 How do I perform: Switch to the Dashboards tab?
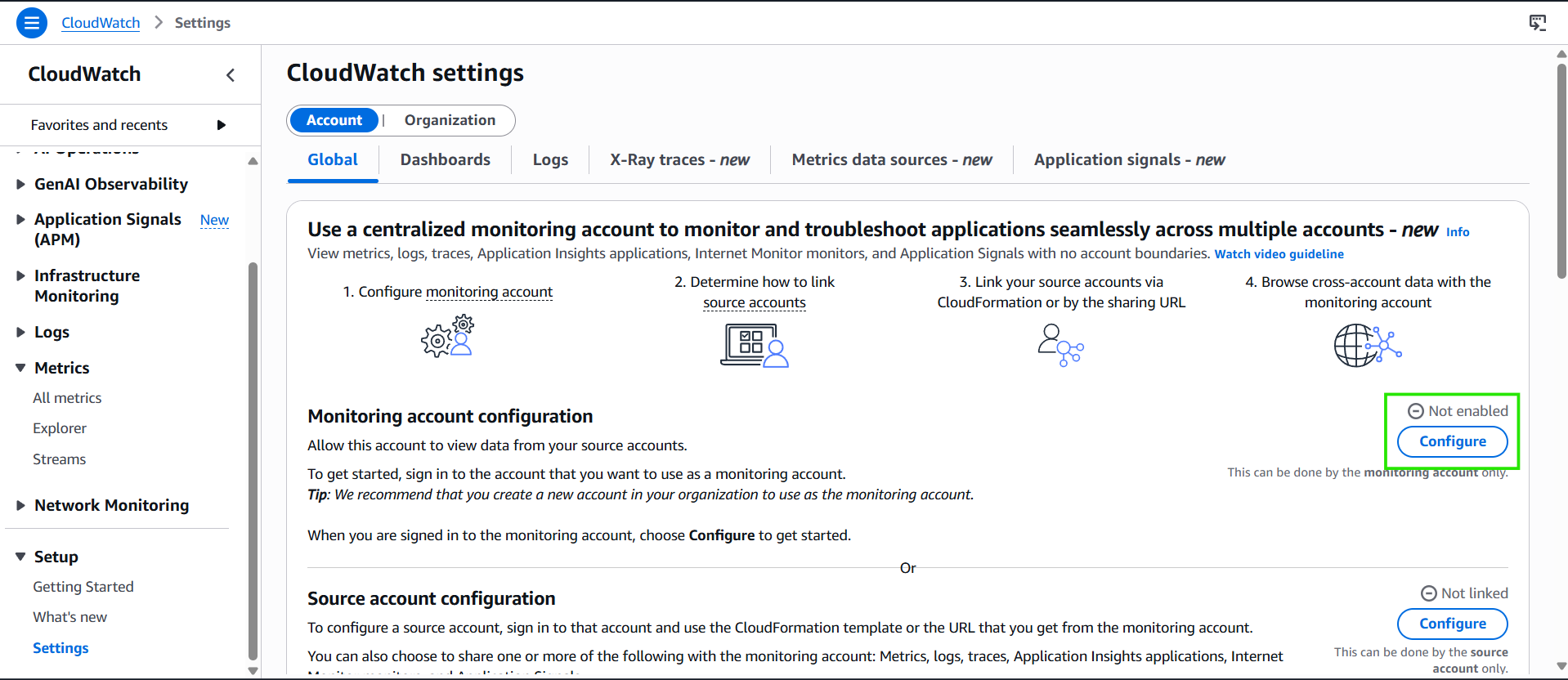(x=446, y=160)
